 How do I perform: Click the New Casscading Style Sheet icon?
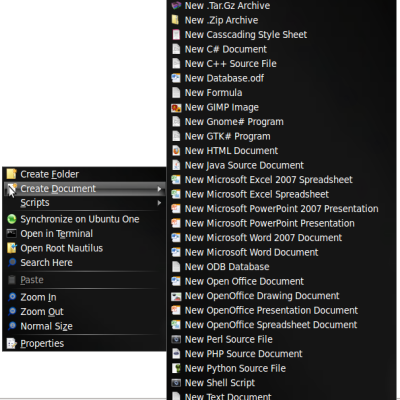[x=176, y=35]
